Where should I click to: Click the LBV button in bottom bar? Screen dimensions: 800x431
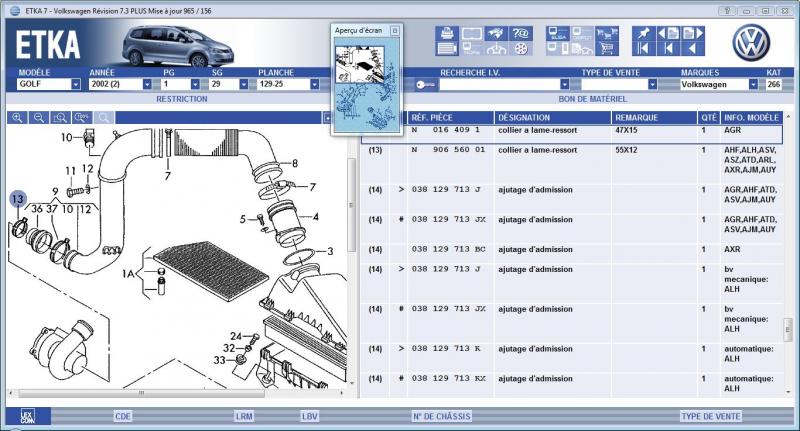[310, 416]
